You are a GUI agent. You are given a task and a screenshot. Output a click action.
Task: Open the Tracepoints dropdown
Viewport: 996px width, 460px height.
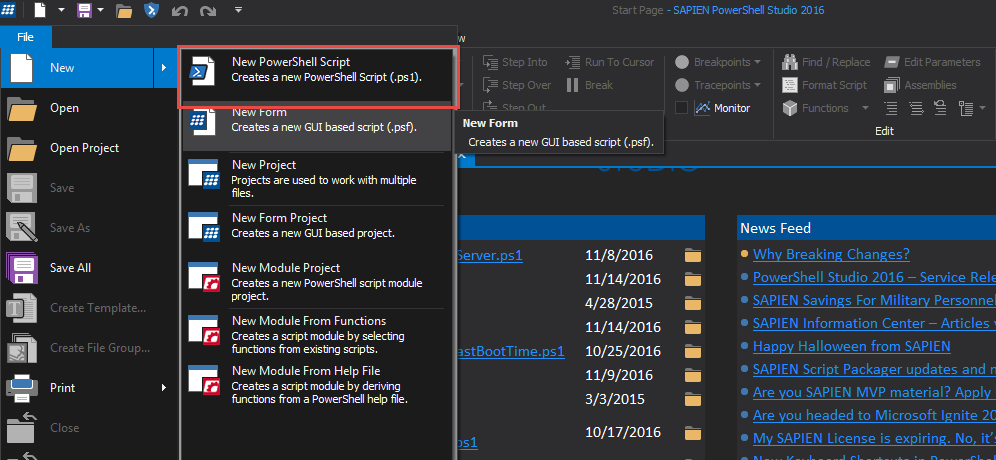(717, 85)
